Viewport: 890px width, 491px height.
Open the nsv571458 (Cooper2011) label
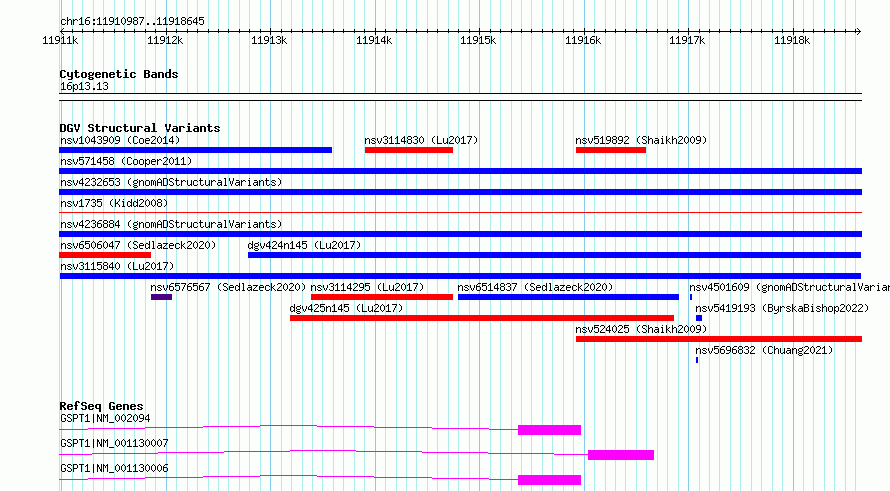(x=126, y=161)
